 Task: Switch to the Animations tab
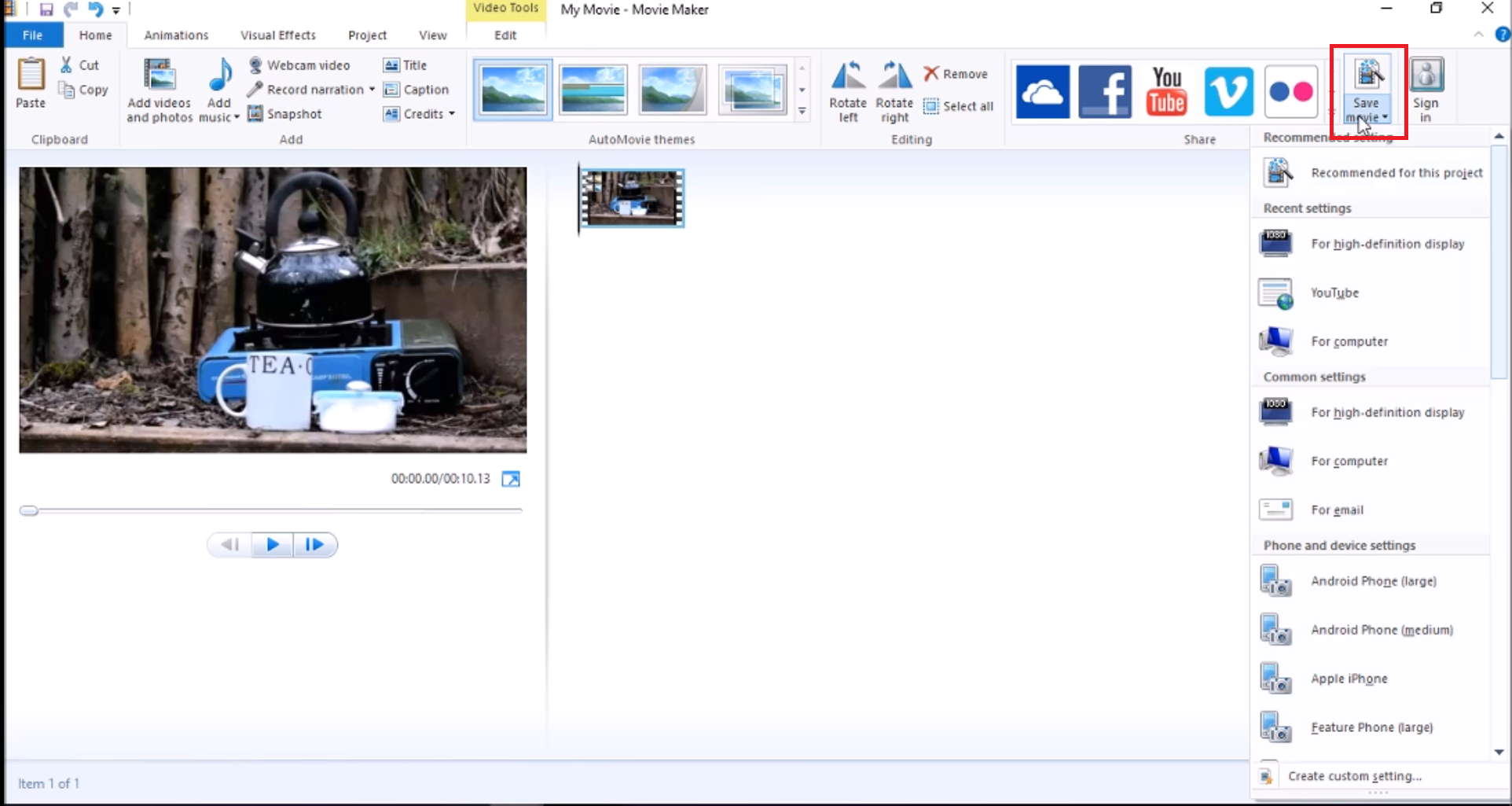click(x=175, y=35)
